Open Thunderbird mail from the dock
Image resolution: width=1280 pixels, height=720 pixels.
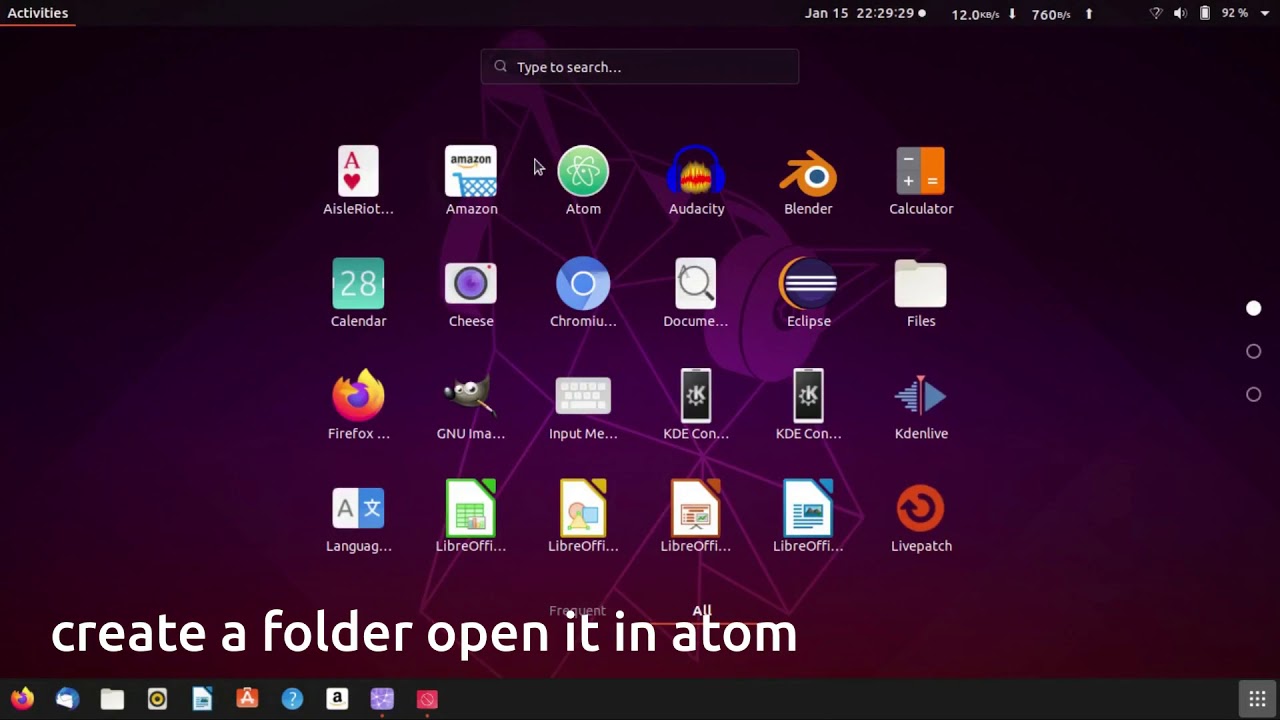pyautogui.click(x=67, y=699)
